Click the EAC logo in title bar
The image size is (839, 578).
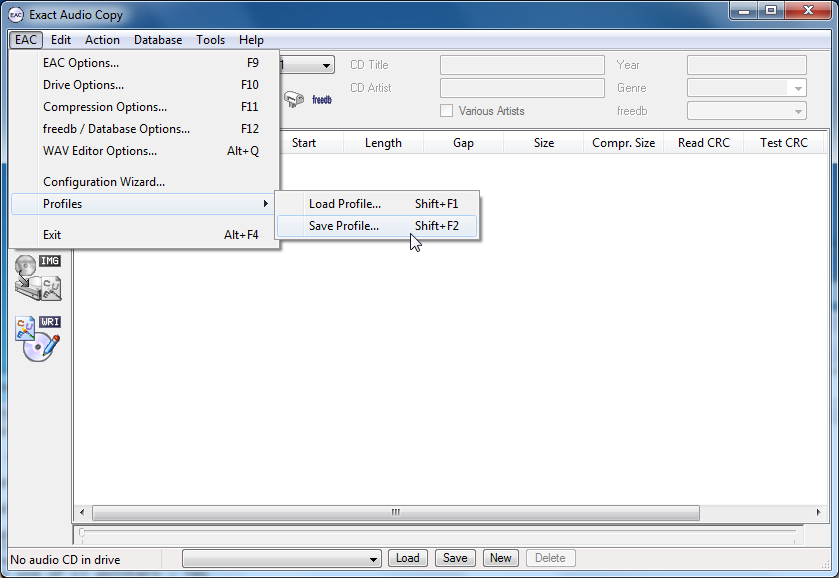click(x=15, y=15)
